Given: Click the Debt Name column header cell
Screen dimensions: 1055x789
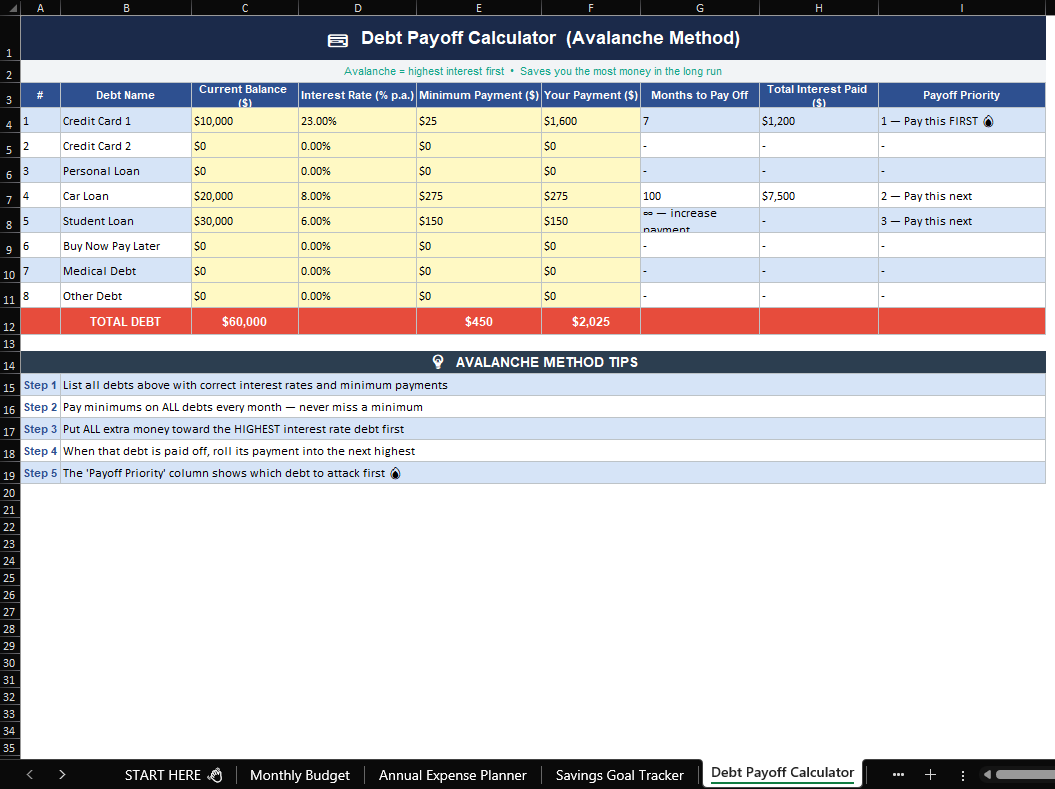Looking at the screenshot, I should click(126, 95).
